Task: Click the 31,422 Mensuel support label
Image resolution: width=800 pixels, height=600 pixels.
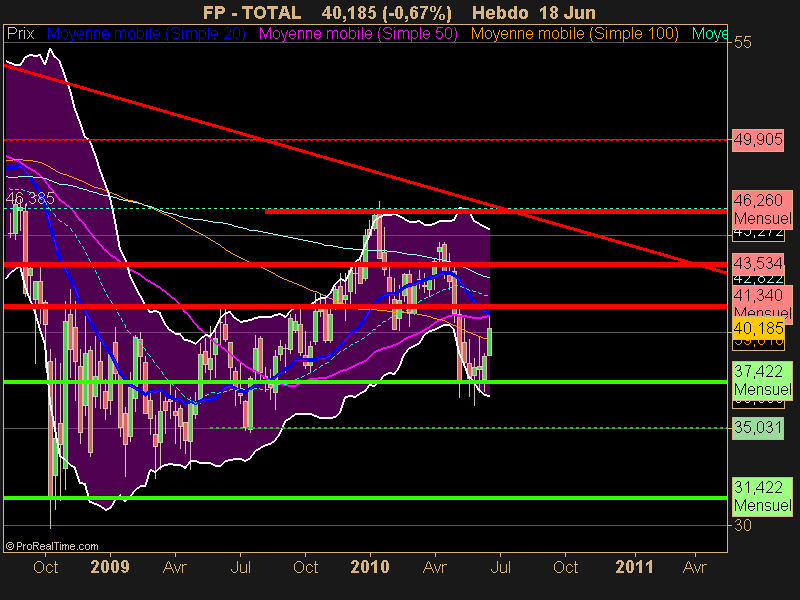Action: [762, 496]
